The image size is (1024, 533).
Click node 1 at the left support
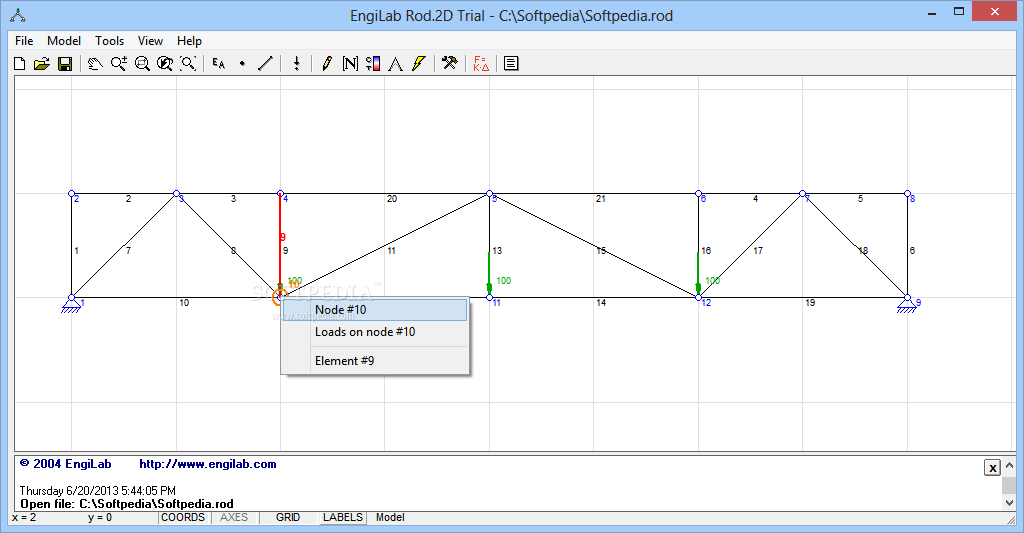click(72, 298)
